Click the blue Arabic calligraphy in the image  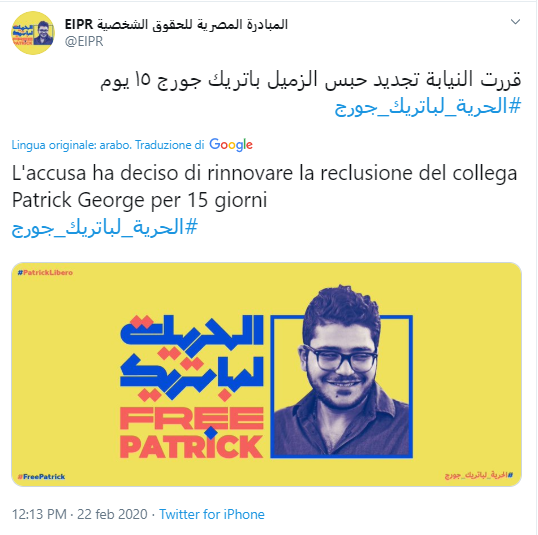pyautogui.click(x=191, y=358)
